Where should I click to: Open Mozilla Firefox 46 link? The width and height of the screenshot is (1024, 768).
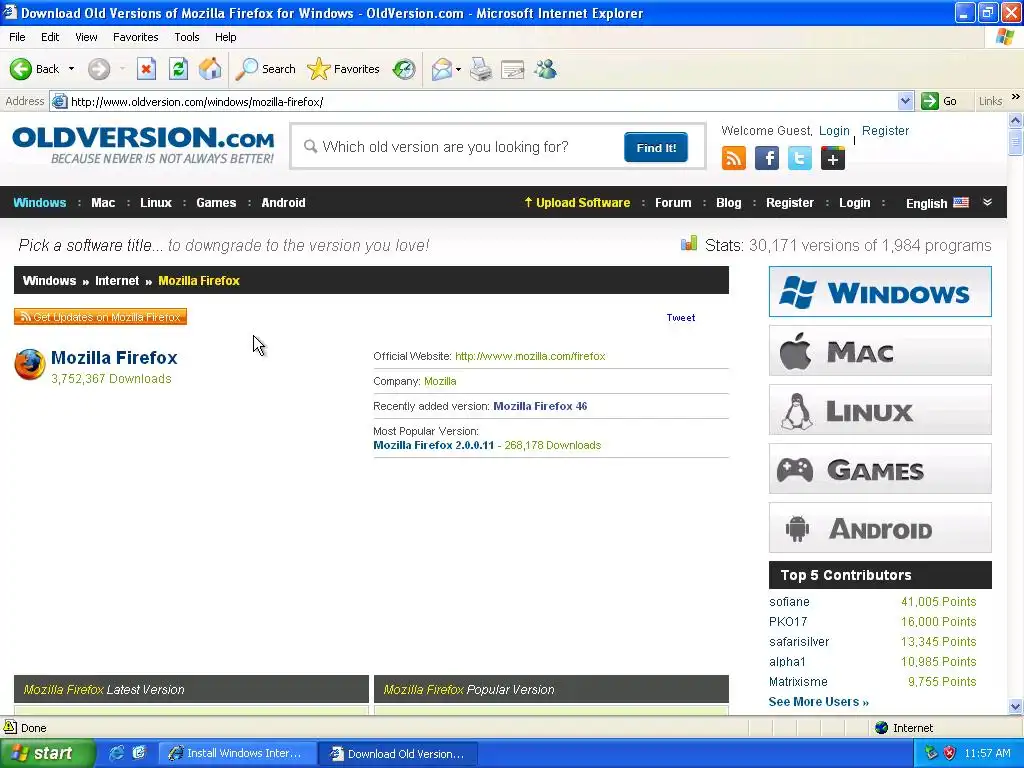pos(540,406)
